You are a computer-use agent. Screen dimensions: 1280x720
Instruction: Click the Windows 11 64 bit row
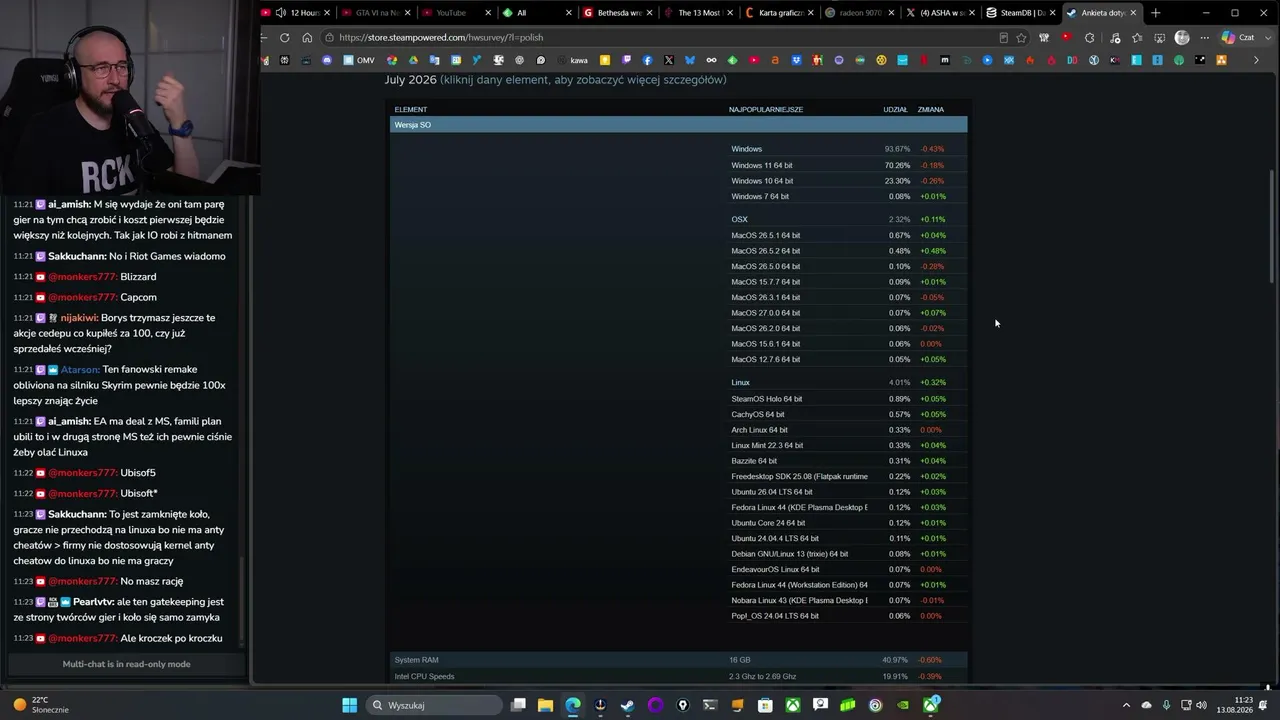848,165
